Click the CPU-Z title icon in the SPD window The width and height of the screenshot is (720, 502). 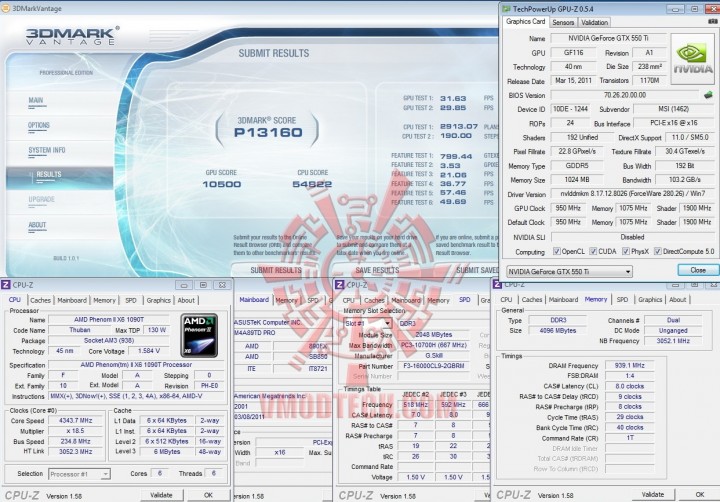point(340,285)
